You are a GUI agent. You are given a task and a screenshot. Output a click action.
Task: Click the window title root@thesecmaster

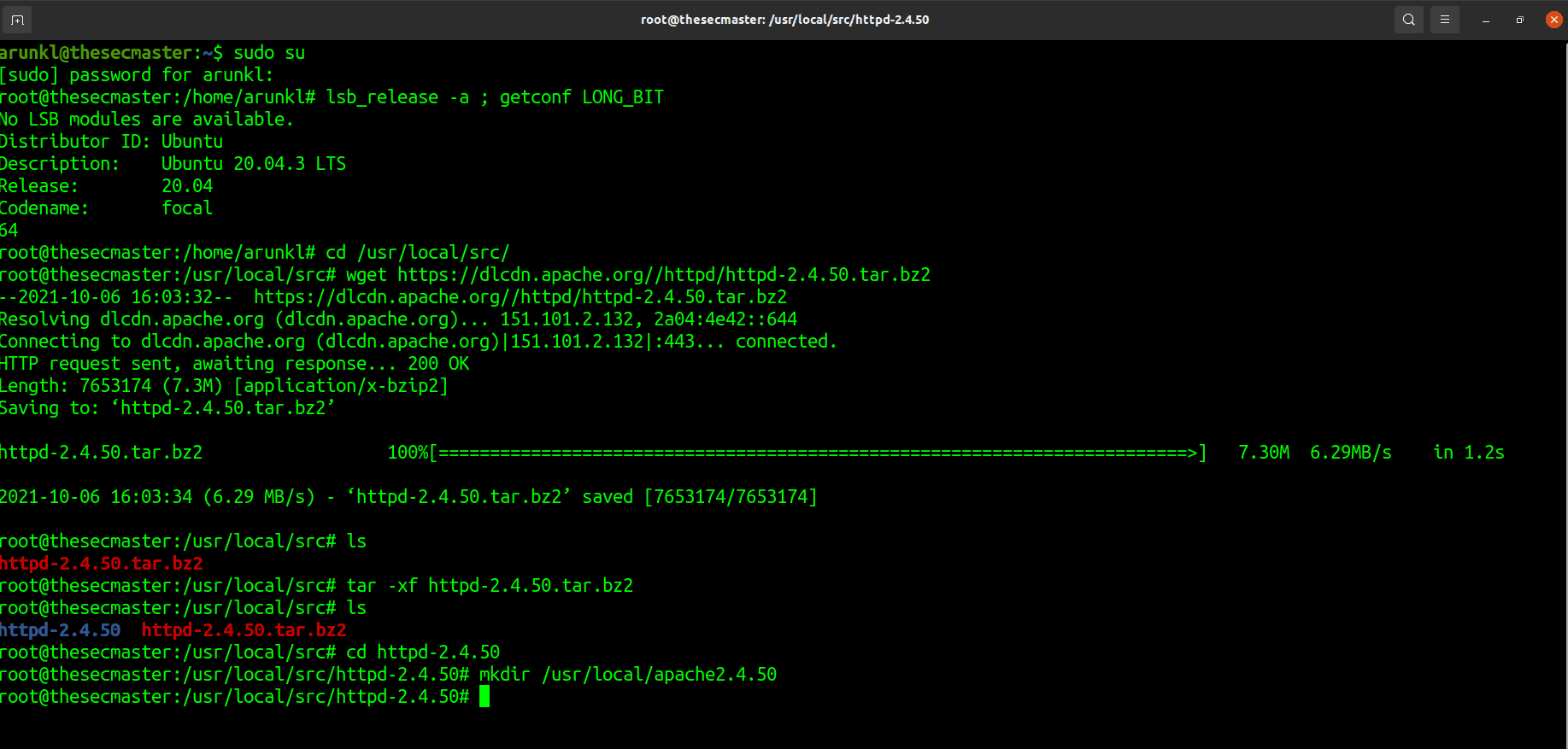tap(784, 20)
